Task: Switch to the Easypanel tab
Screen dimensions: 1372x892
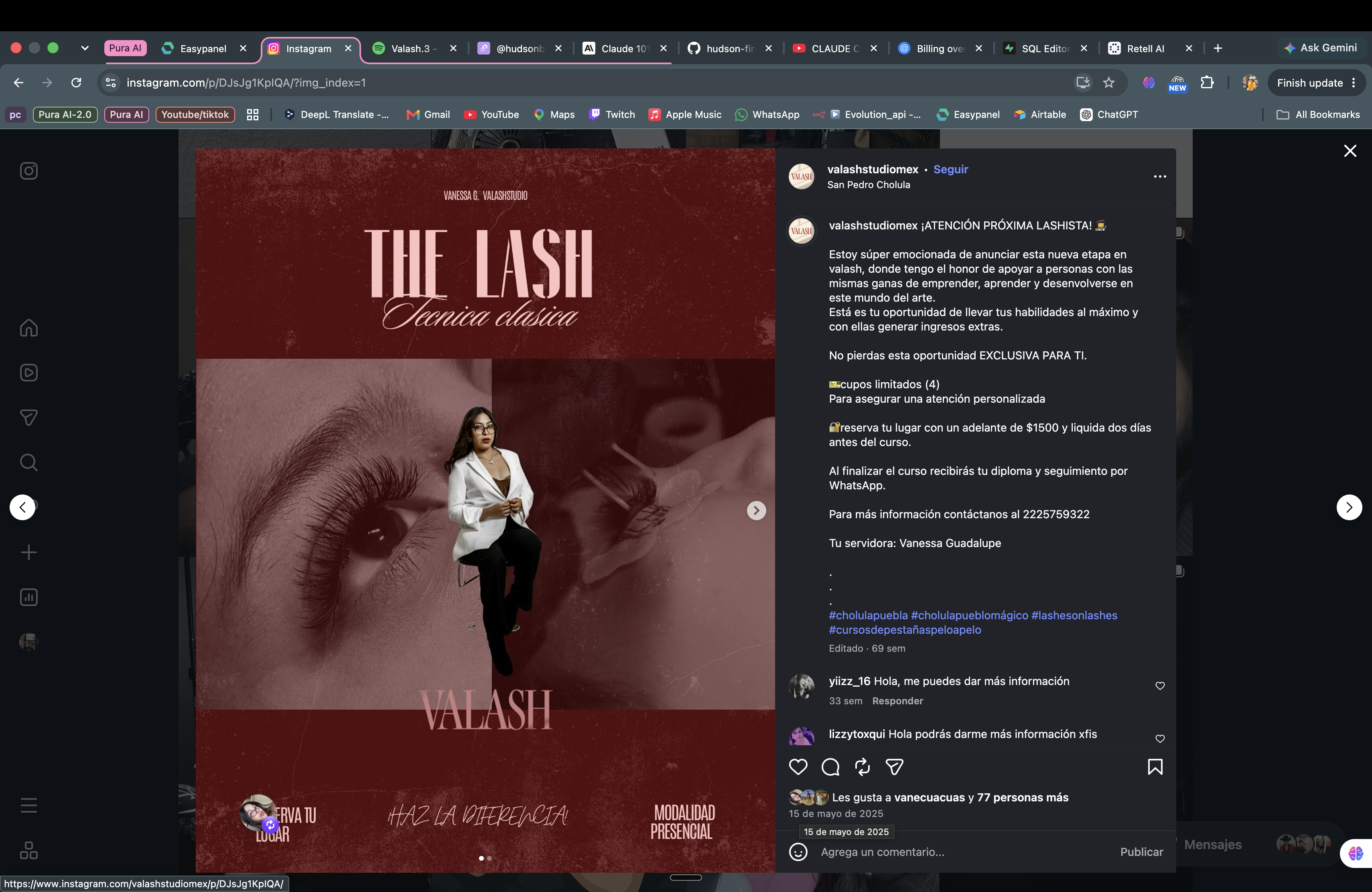Action: tap(203, 49)
